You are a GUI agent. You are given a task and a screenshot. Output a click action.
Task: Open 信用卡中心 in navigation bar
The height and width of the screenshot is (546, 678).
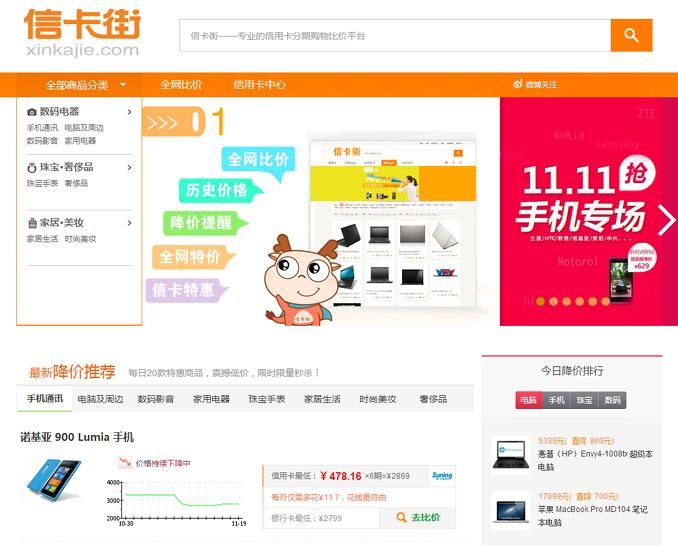point(259,85)
